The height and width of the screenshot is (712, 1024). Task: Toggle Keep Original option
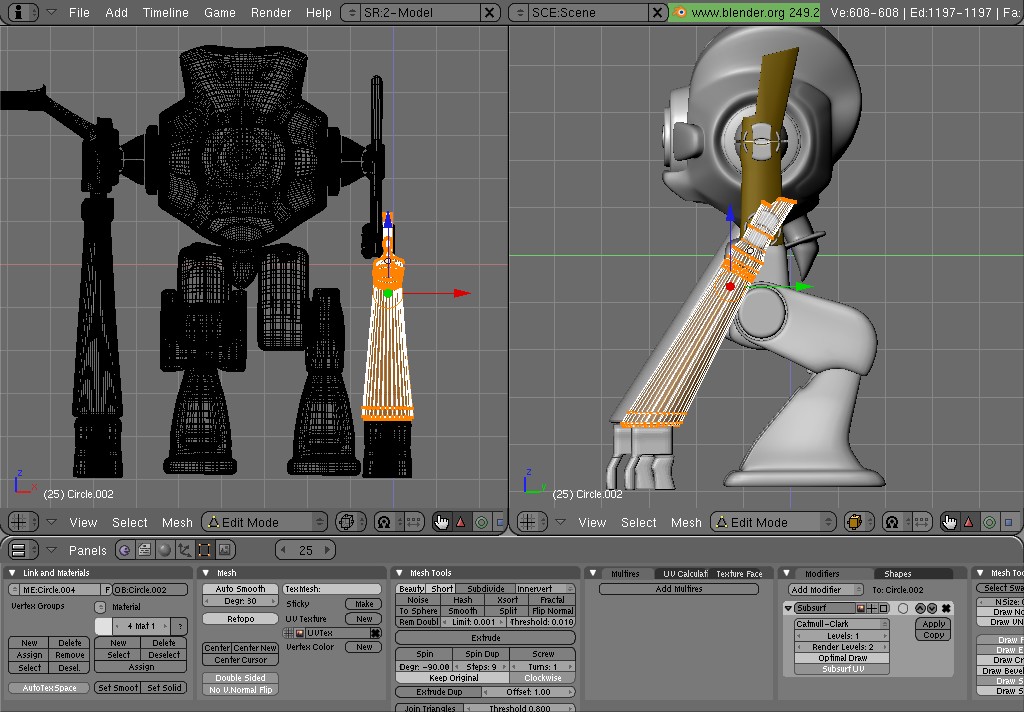click(453, 678)
